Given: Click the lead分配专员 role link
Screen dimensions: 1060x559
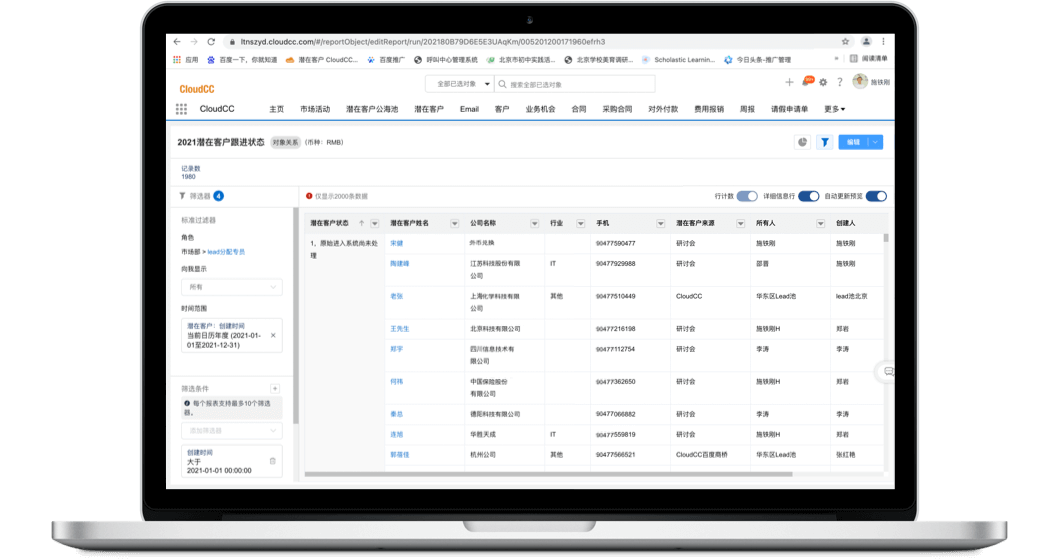Looking at the screenshot, I should tap(226, 252).
